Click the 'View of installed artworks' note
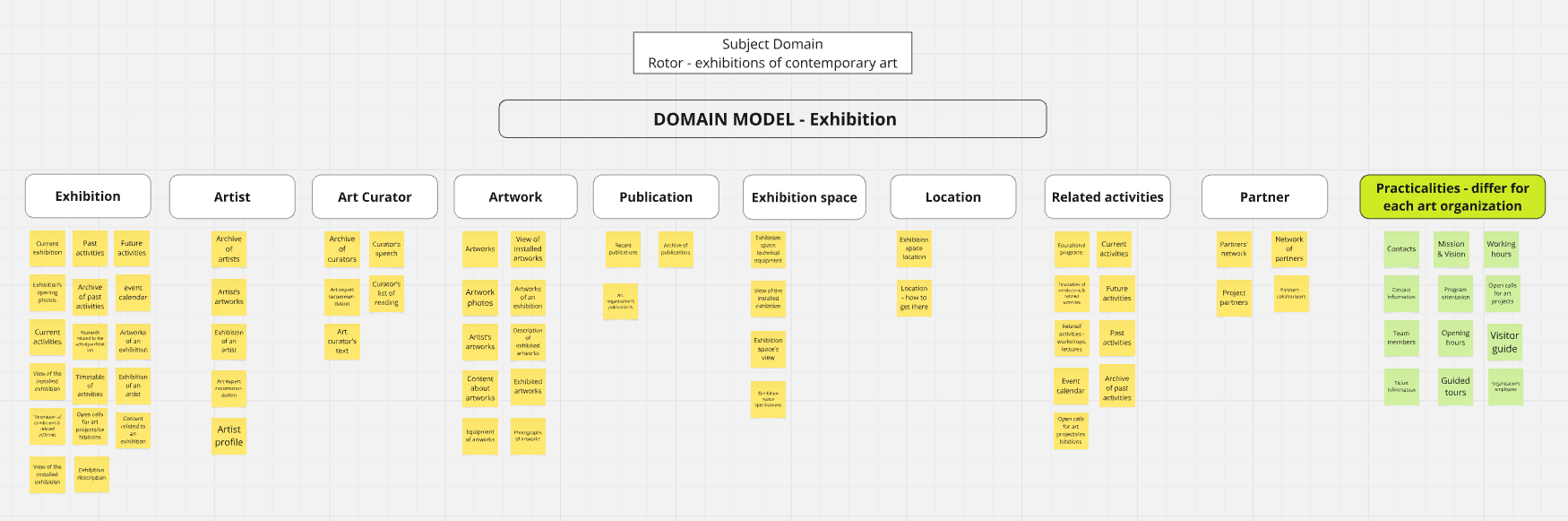Viewport: 1568px width, 521px height. [528, 249]
